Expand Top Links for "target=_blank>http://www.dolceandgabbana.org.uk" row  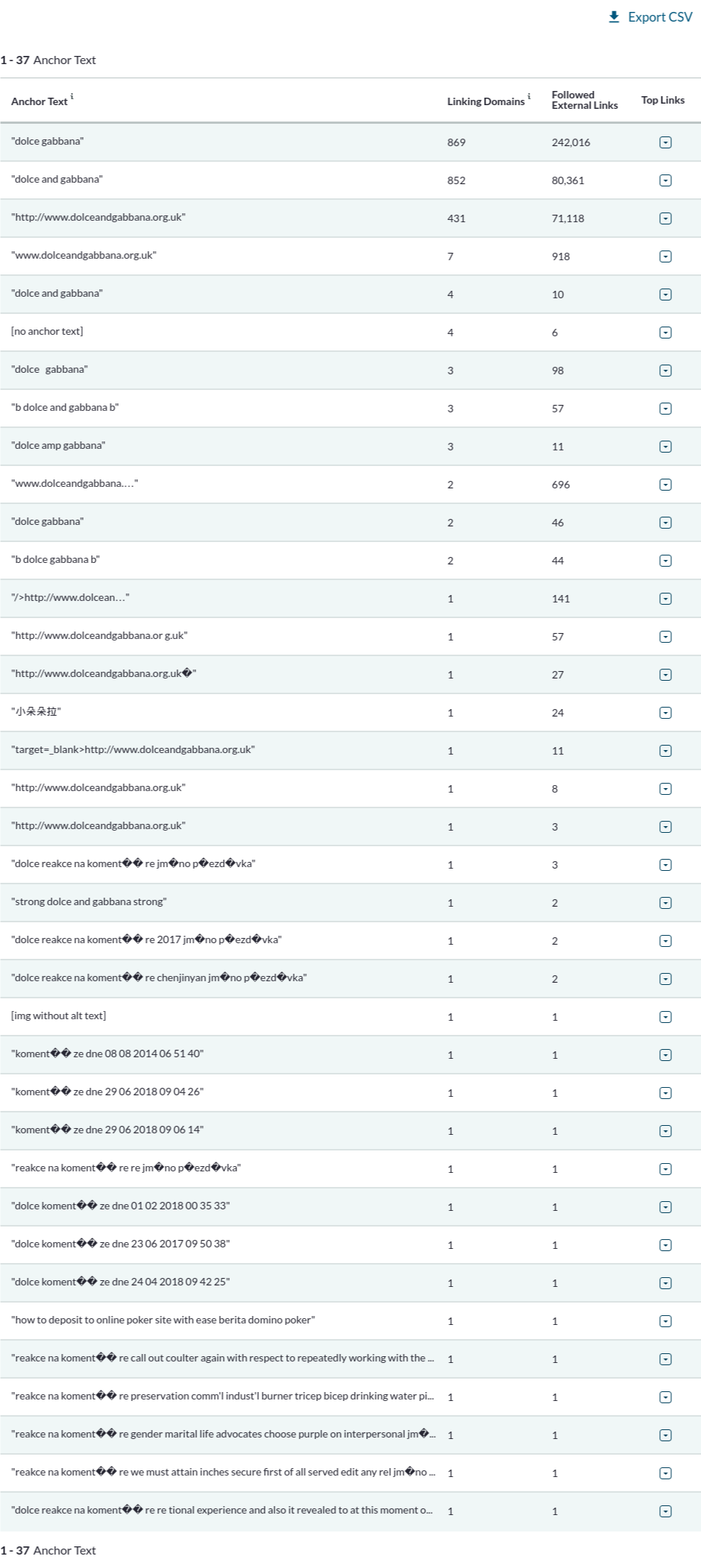(665, 751)
